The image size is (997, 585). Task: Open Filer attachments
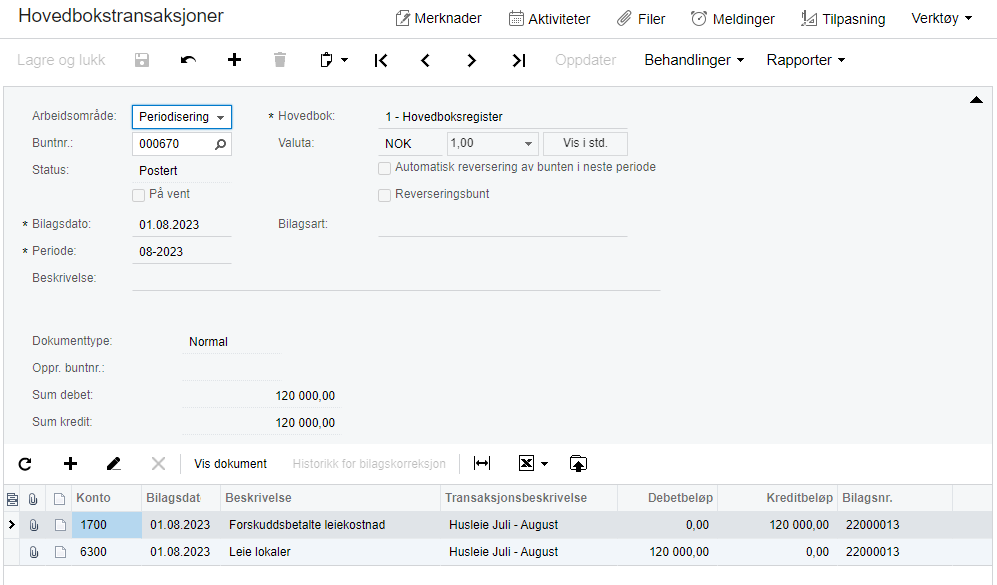click(641, 18)
